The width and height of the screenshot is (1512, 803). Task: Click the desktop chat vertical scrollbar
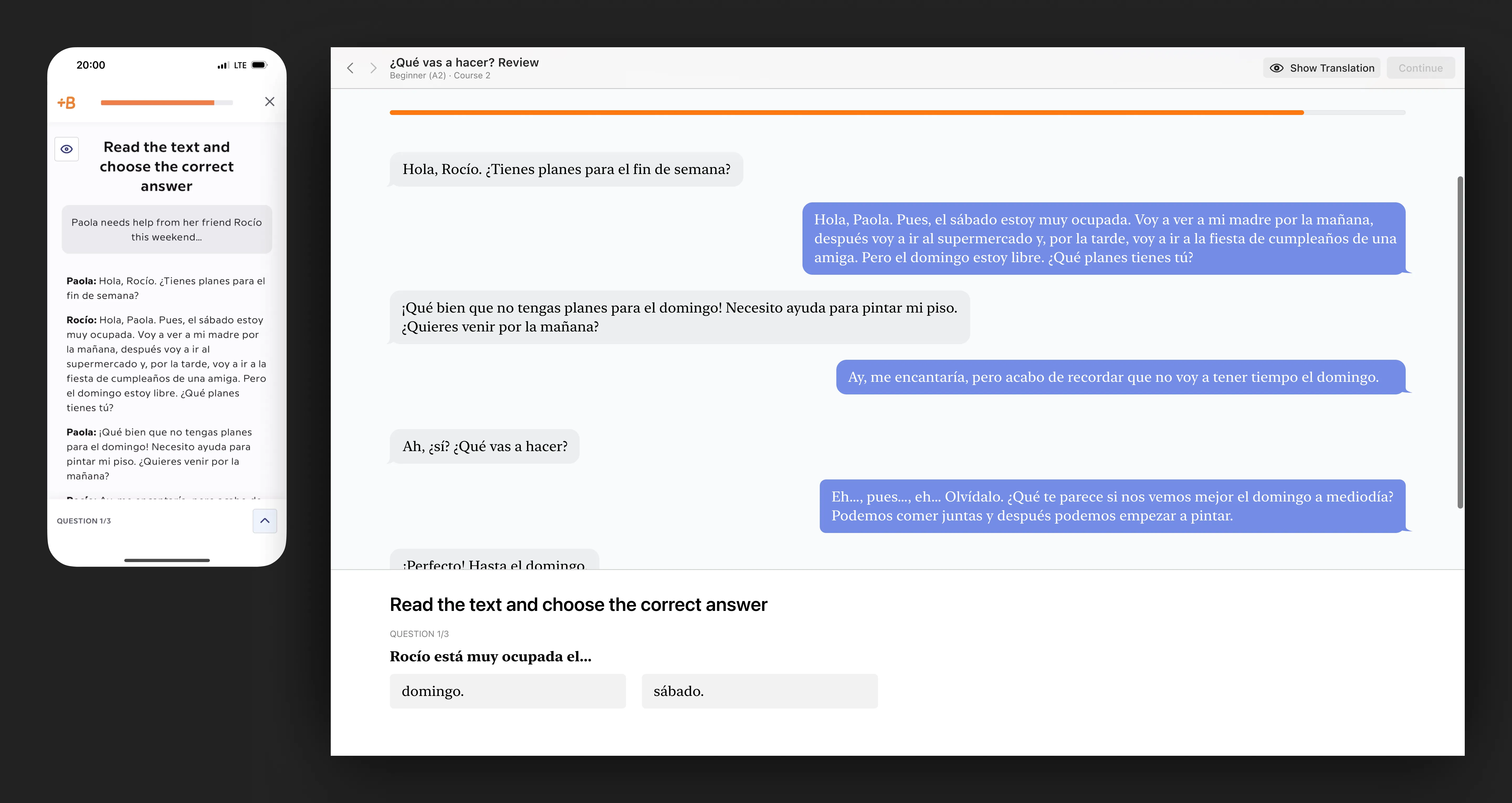[1460, 342]
